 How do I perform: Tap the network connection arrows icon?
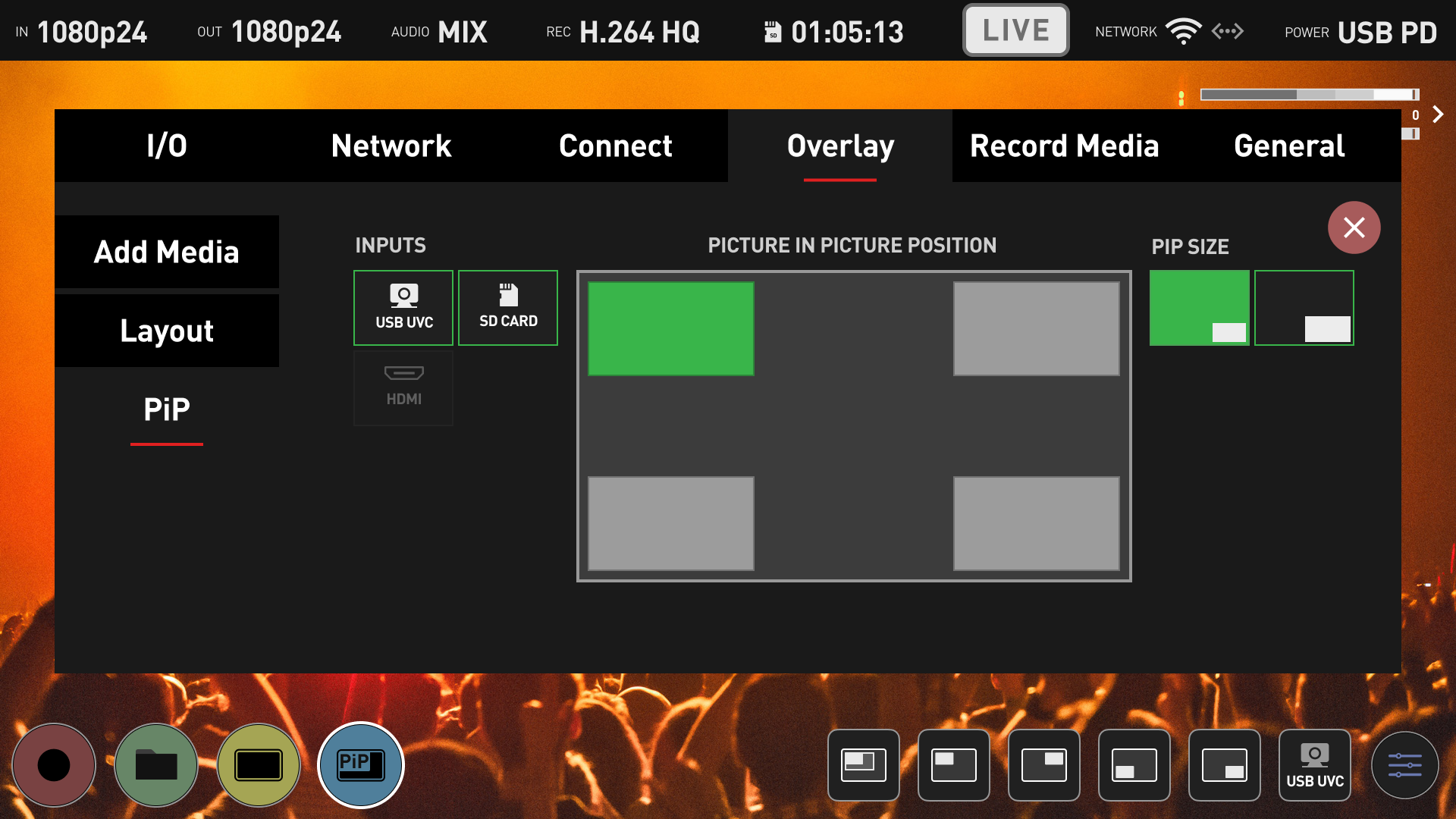(x=1228, y=31)
